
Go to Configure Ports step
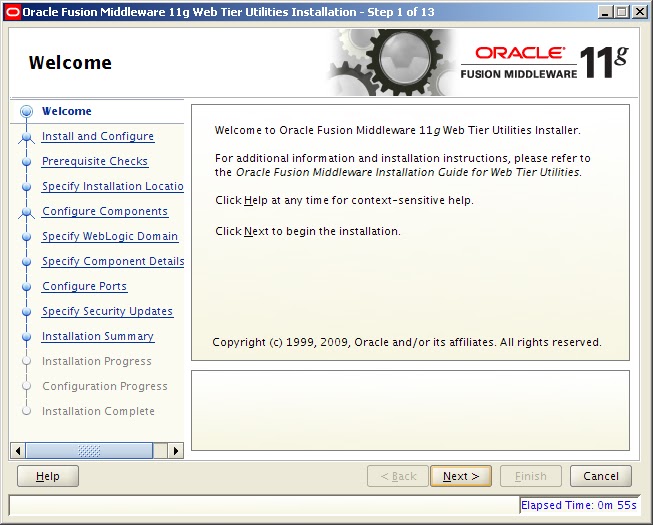pos(85,286)
